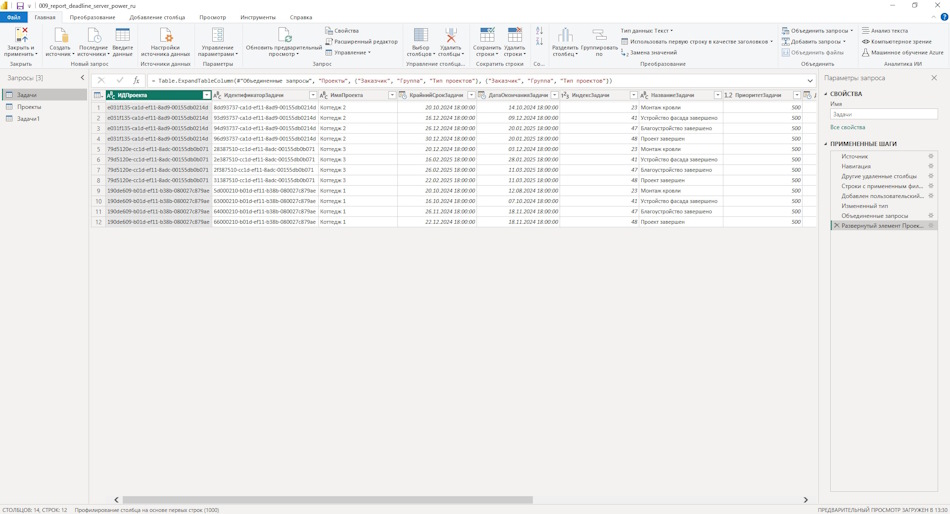The width and height of the screenshot is (950, 514).
Task: Cancel formula with the X icon
Action: [101, 81]
